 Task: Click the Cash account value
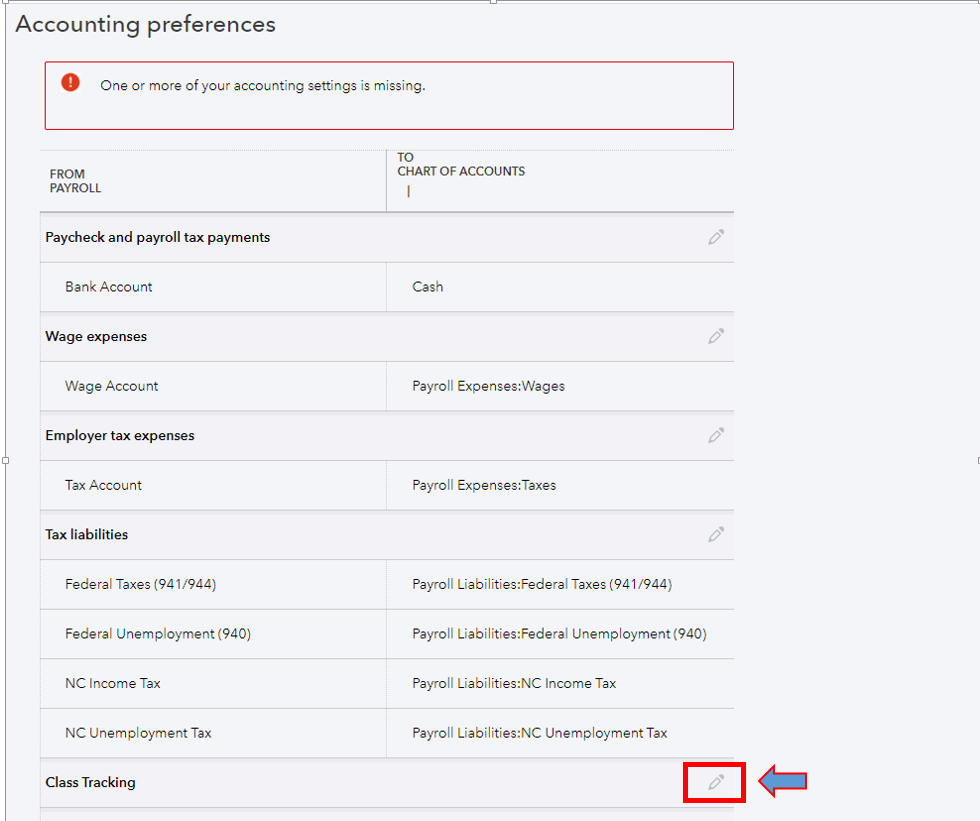click(428, 287)
